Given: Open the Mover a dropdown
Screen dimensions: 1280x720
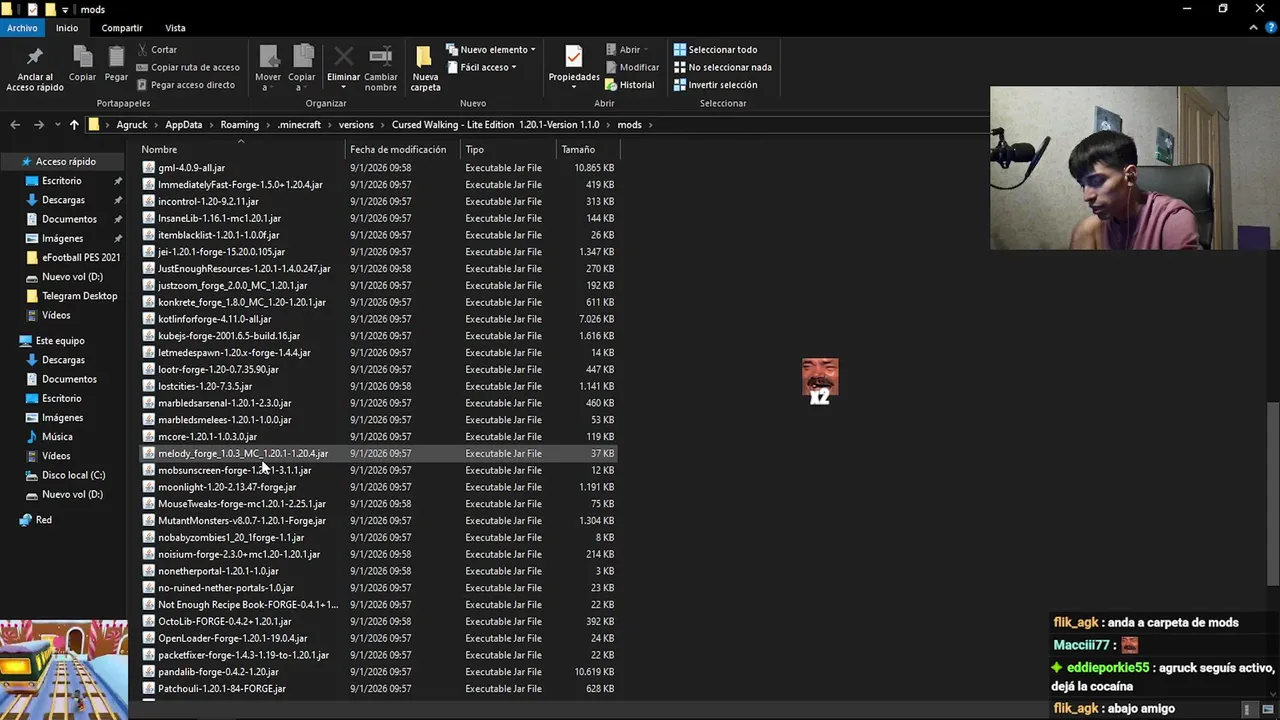Looking at the screenshot, I should [x=268, y=68].
